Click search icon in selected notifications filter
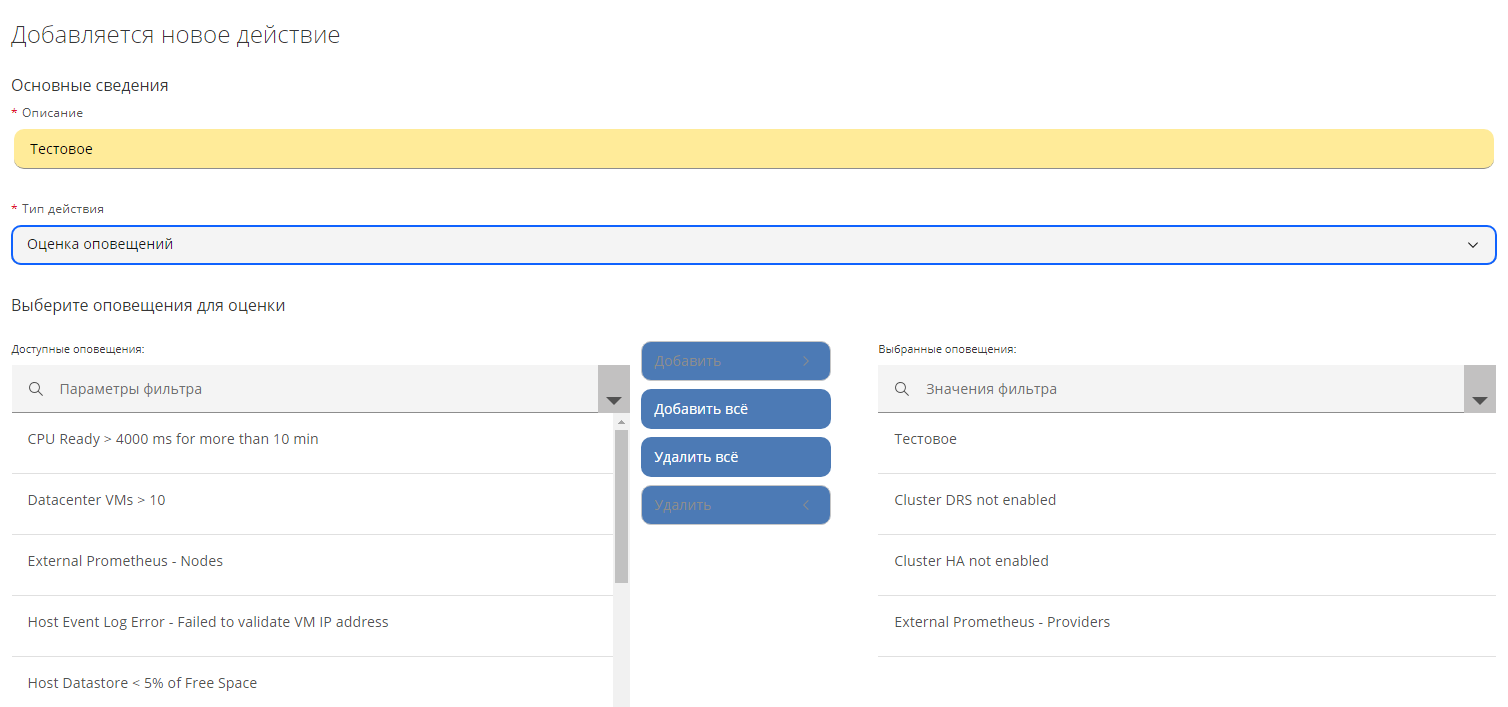The width and height of the screenshot is (1508, 707). (902, 389)
